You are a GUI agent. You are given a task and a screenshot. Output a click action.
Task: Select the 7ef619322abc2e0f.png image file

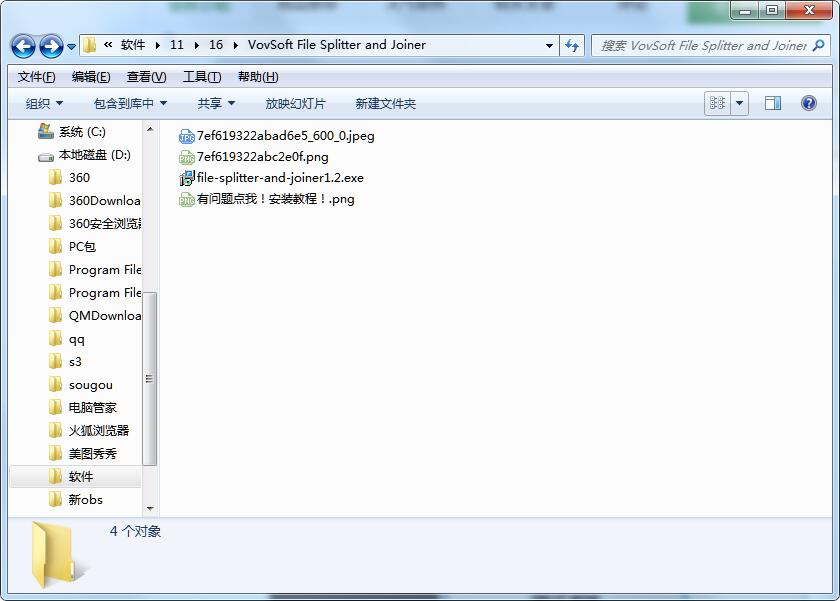click(x=261, y=157)
